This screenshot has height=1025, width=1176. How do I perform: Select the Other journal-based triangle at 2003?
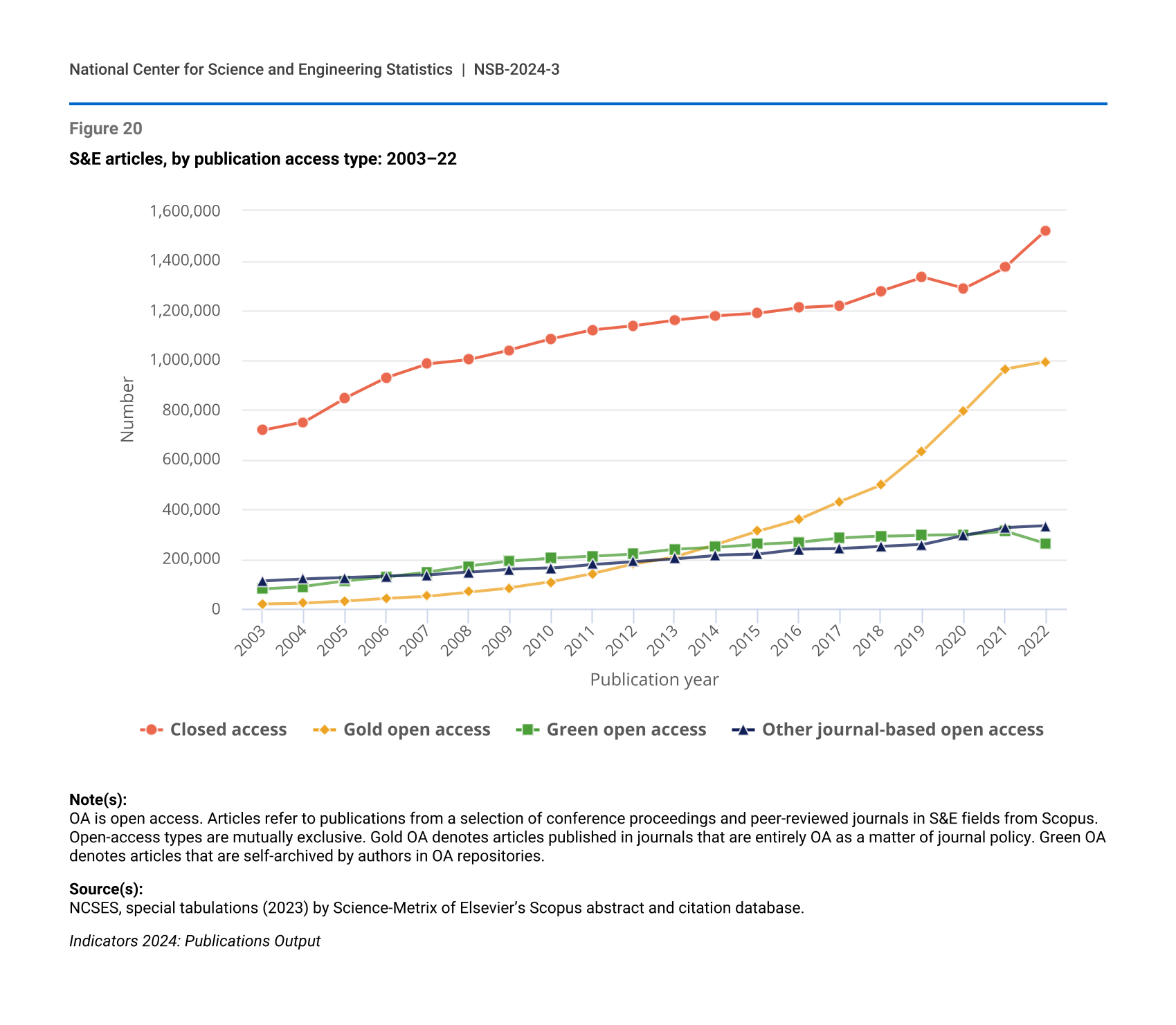tap(262, 581)
